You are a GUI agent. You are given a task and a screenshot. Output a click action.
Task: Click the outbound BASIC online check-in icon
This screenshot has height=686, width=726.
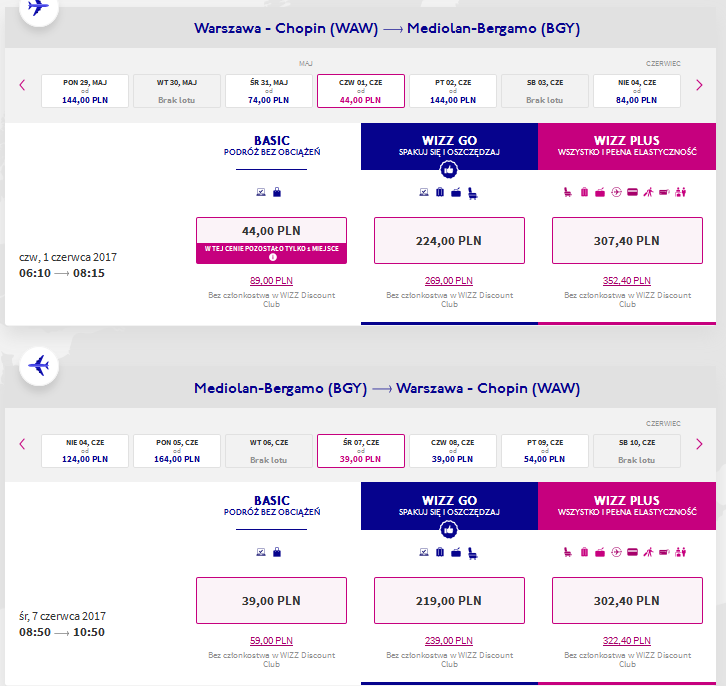(x=261, y=192)
